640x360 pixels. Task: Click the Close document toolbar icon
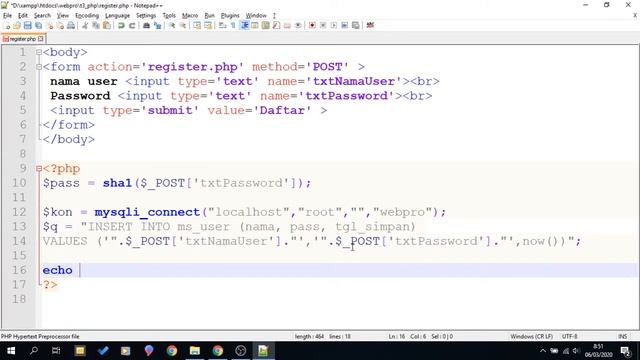(49, 26)
